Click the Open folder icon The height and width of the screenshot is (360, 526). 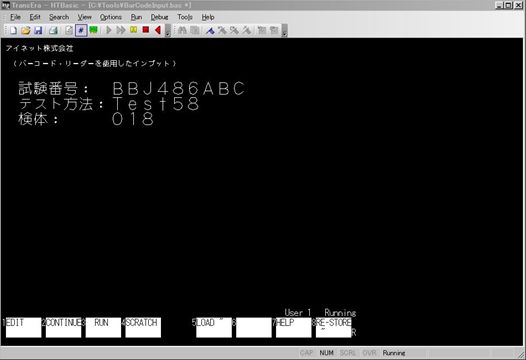pyautogui.click(x=25, y=31)
